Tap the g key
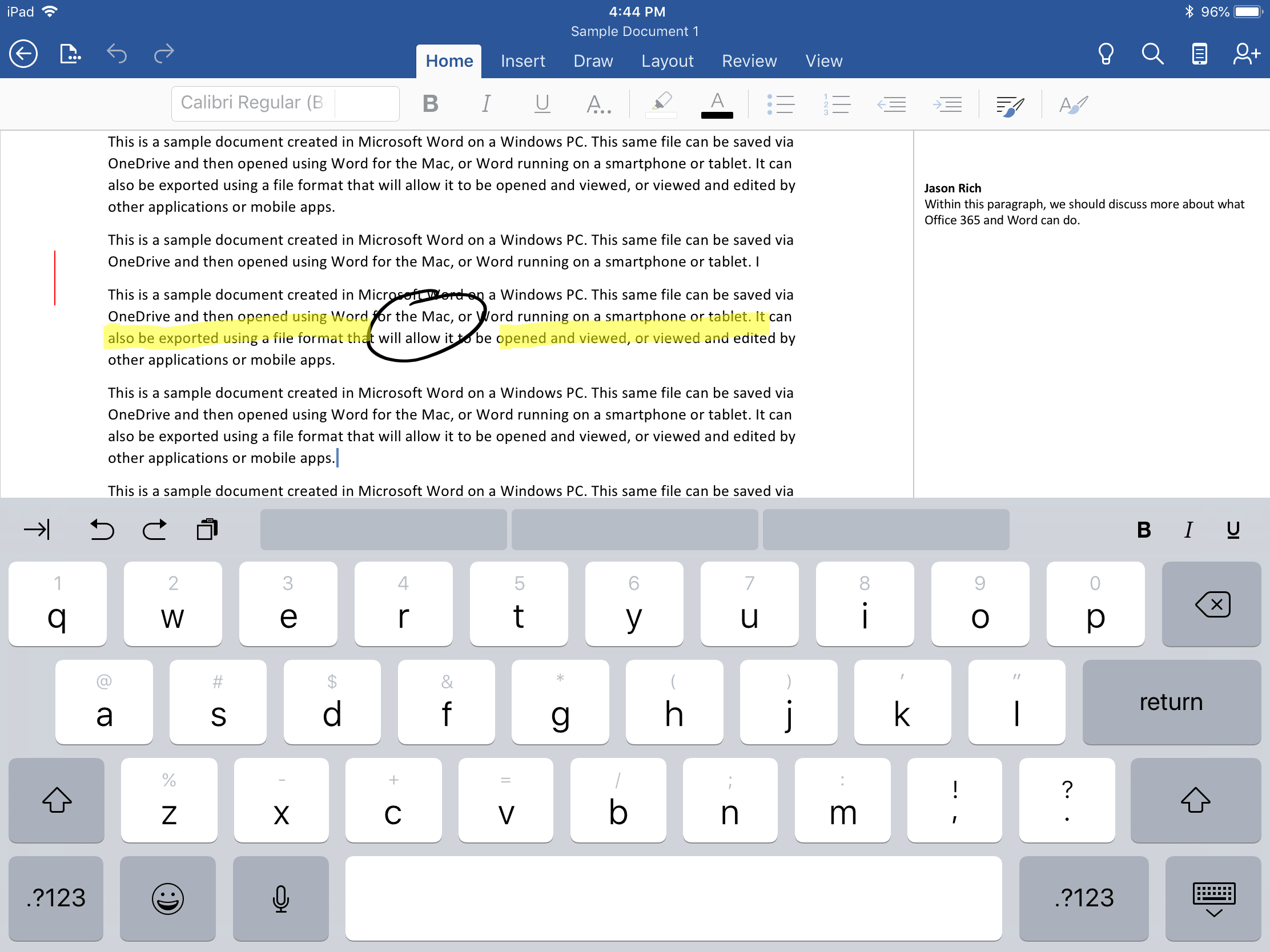1270x952 pixels. pos(560,702)
